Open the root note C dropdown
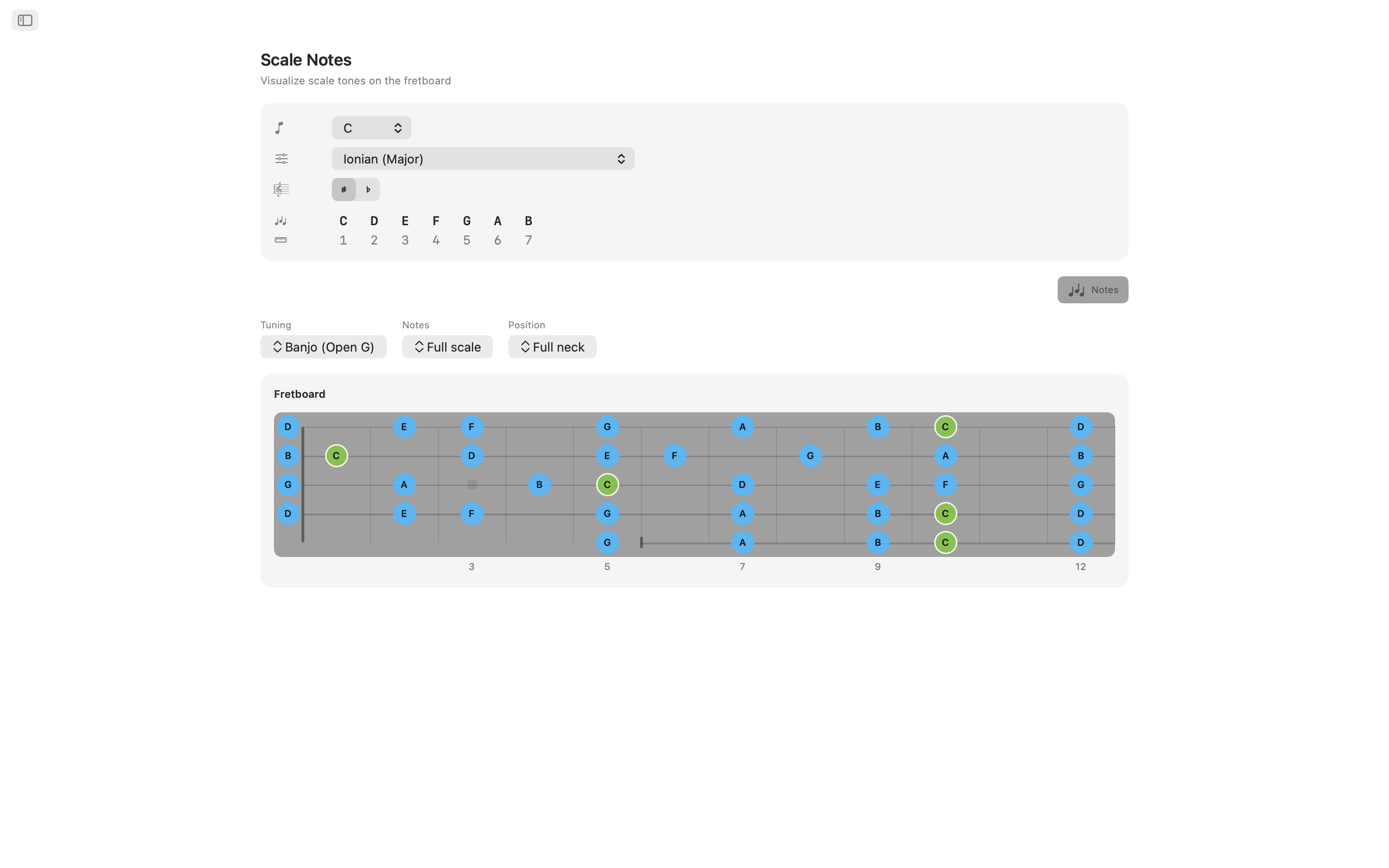The image size is (1389, 868). point(371,128)
